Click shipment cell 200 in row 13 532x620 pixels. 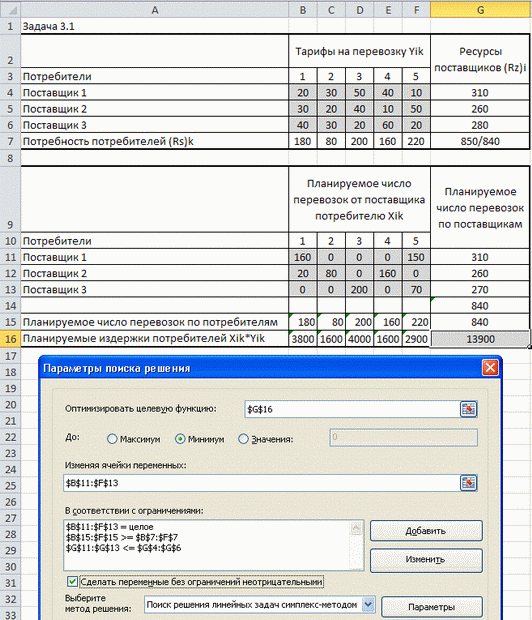click(x=360, y=289)
